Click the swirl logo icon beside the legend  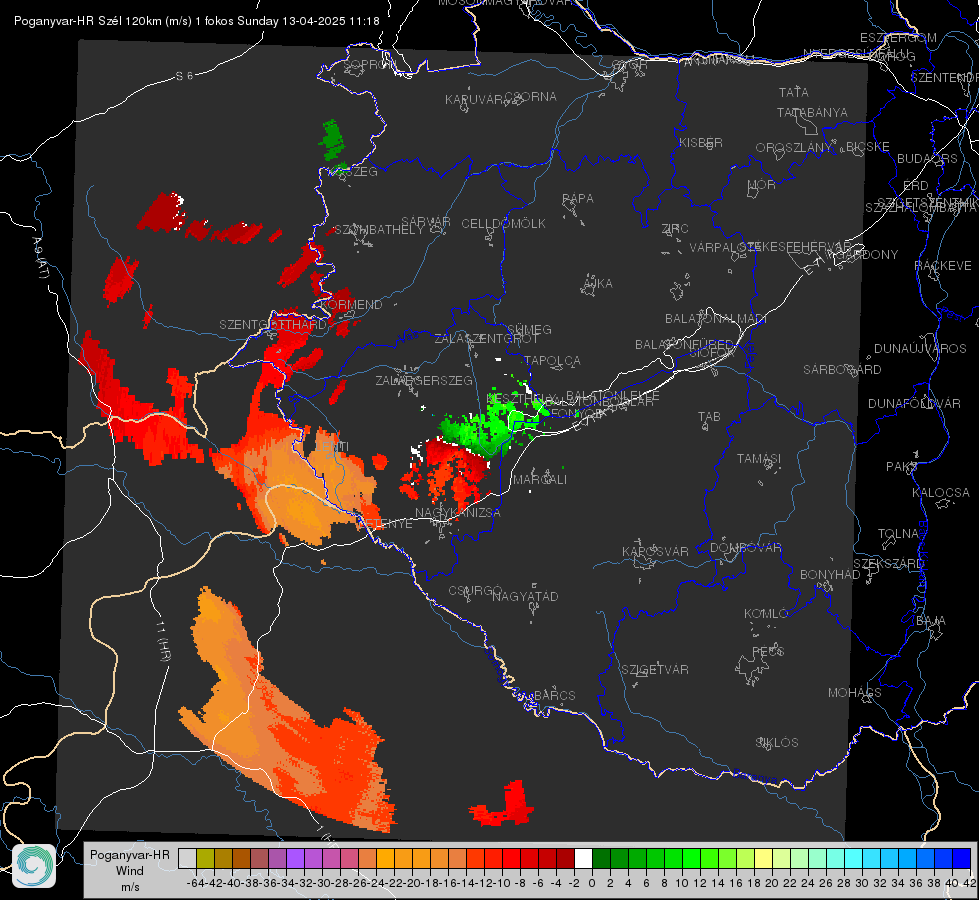(x=34, y=865)
